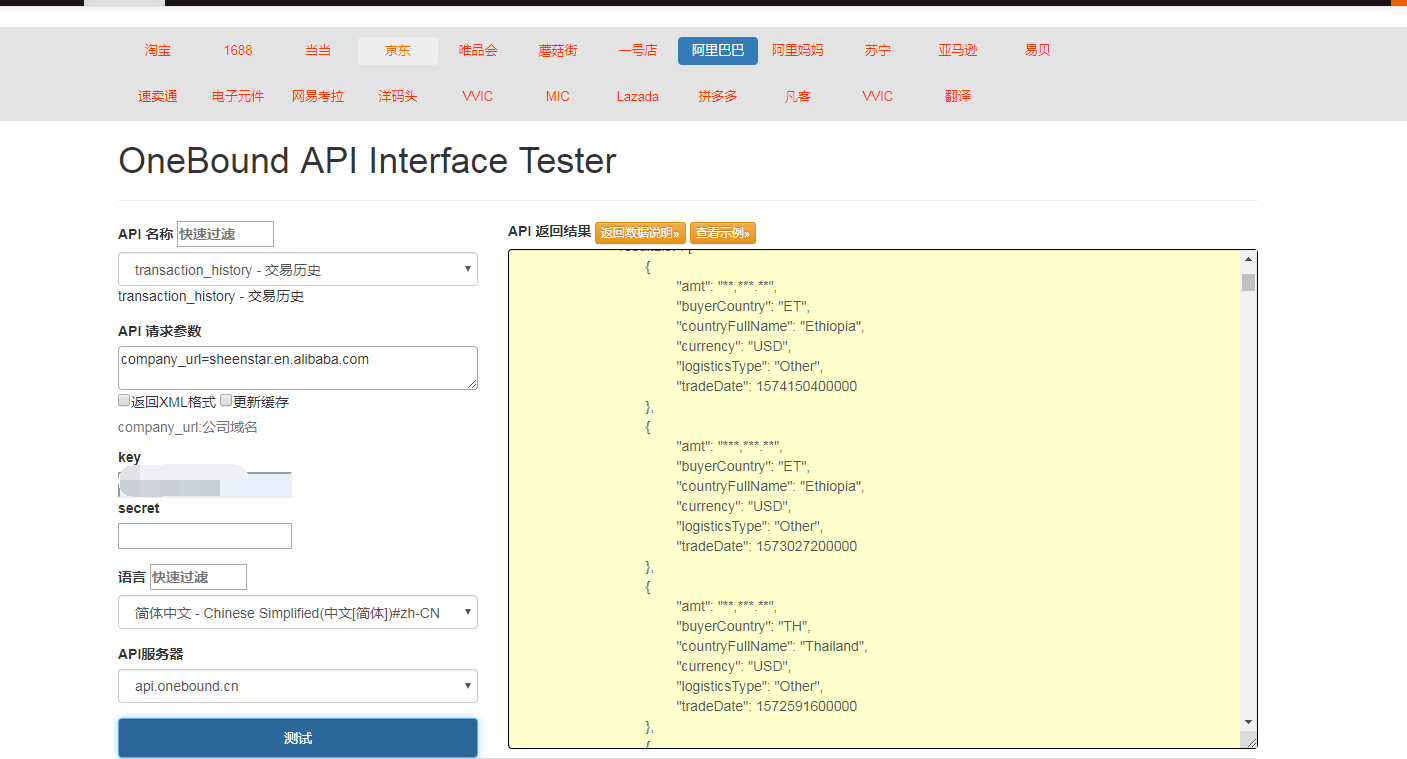Open the 淘宝 platform tab
Image resolution: width=1407 pixels, height=759 pixels.
coord(158,50)
